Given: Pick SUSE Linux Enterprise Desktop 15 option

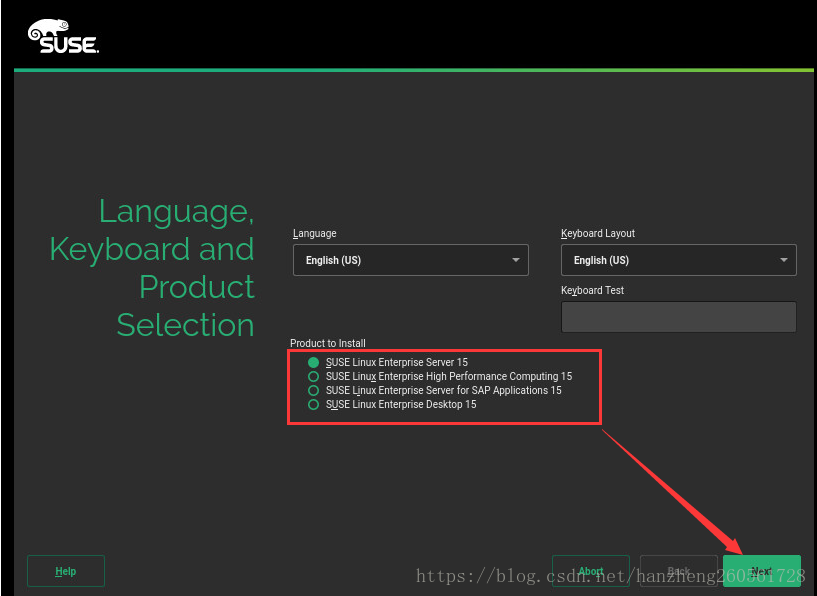Looking at the screenshot, I should click(x=313, y=404).
